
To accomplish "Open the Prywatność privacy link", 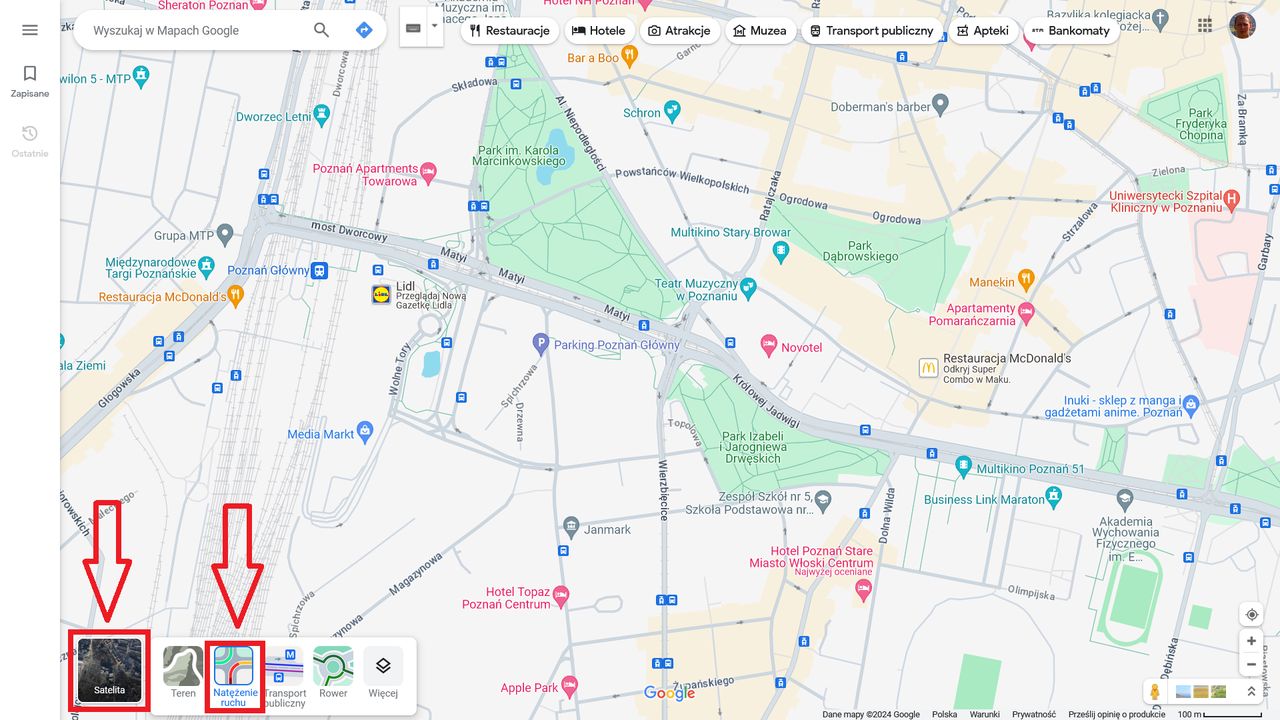I will (x=1033, y=714).
